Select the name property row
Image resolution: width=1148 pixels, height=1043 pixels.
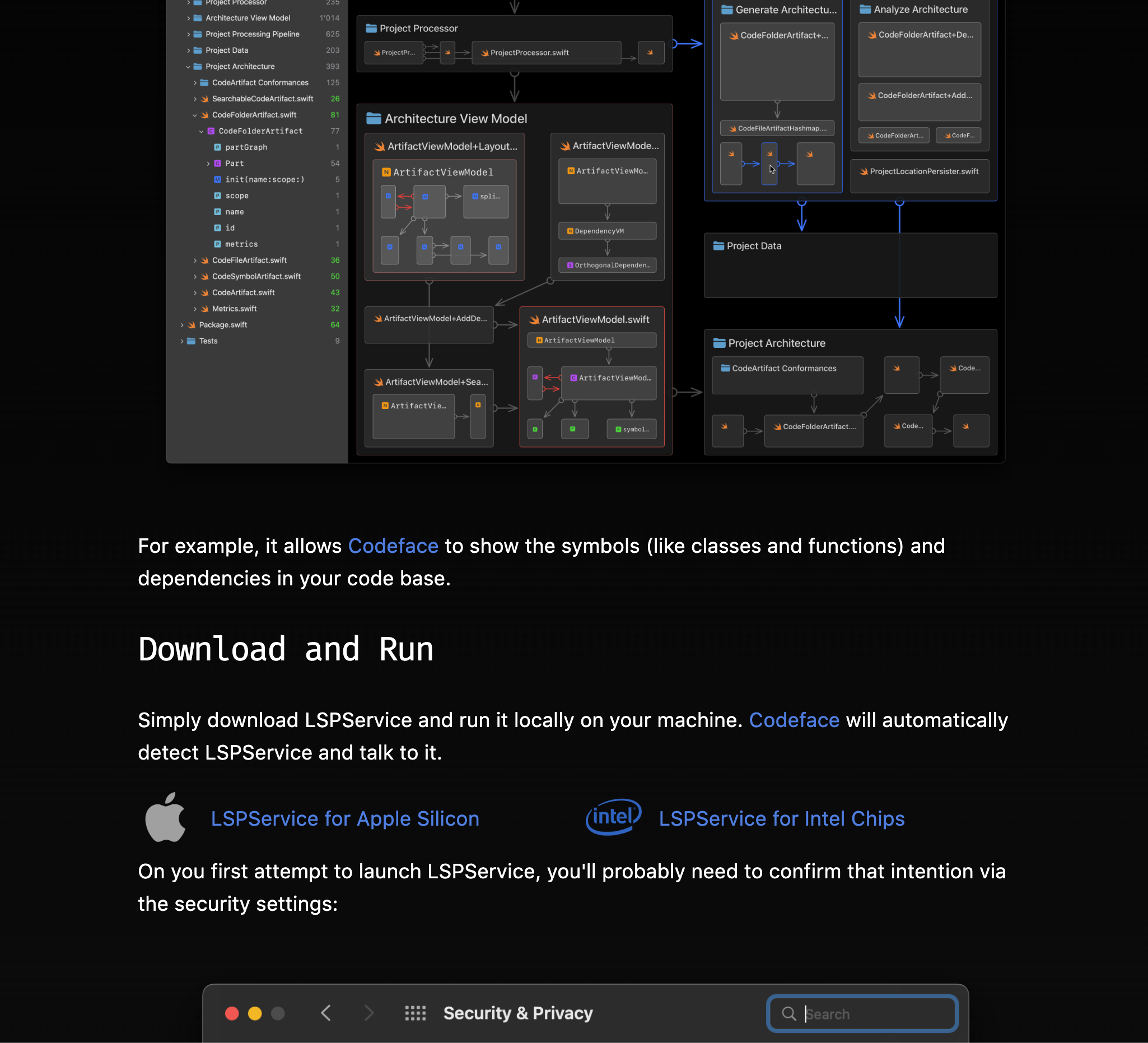pyautogui.click(x=235, y=211)
